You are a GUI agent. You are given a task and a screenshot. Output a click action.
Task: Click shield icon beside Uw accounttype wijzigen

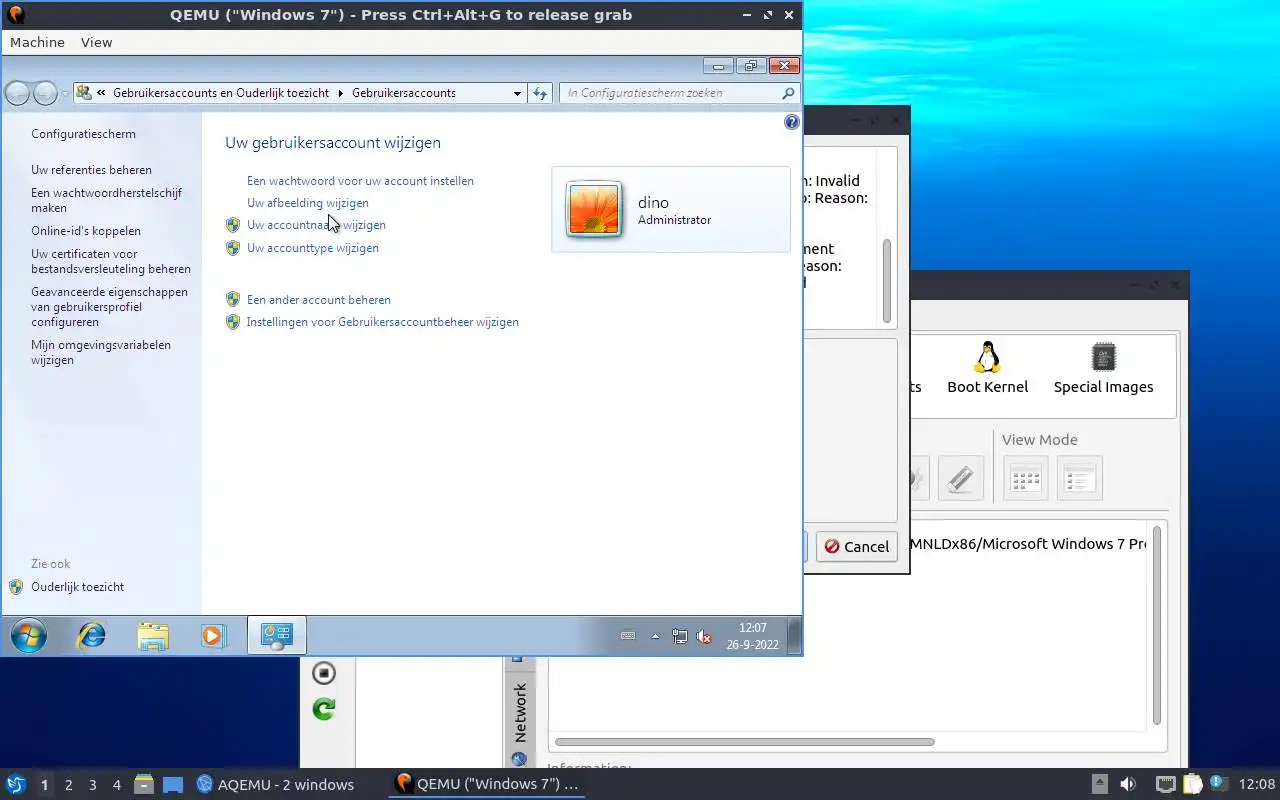click(233, 248)
